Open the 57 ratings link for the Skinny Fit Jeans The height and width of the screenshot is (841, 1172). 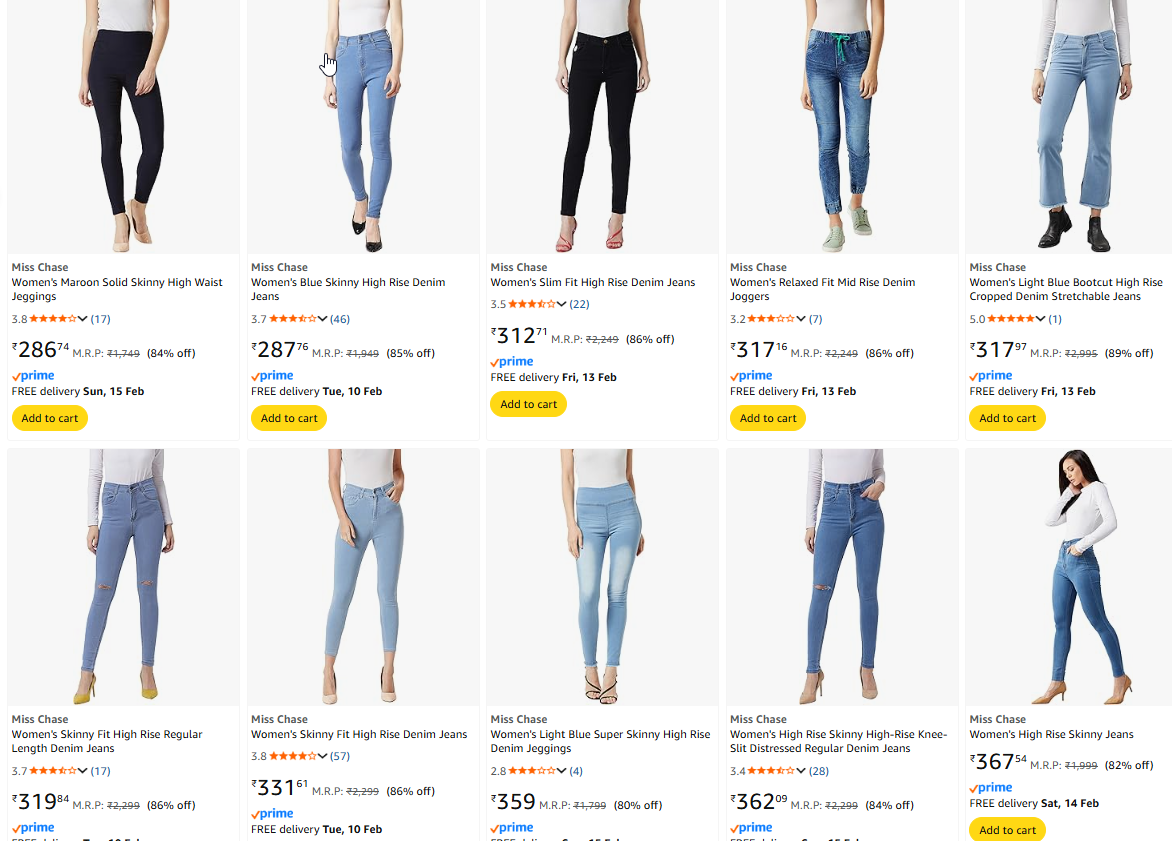point(340,756)
